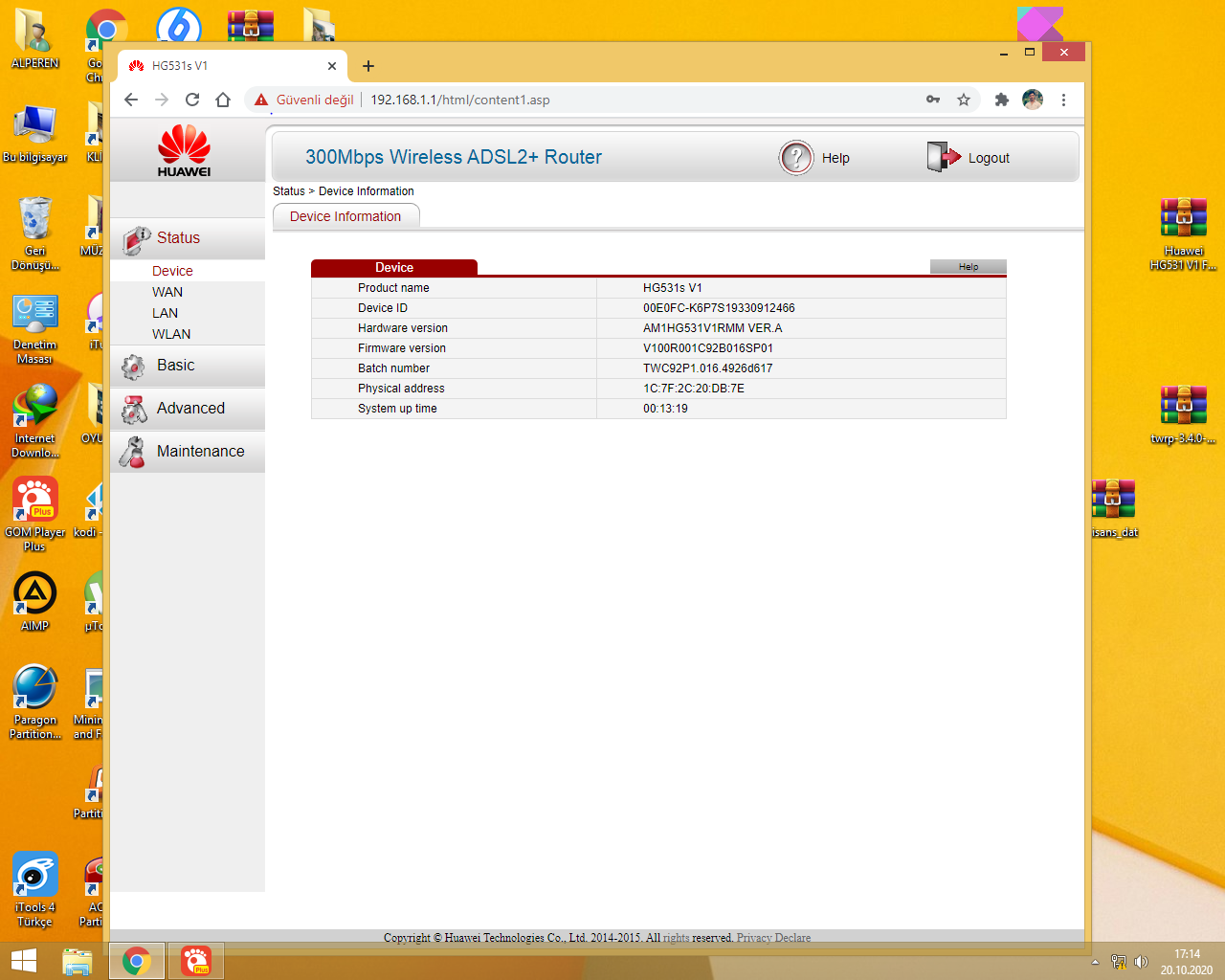
Task: Select iTools 4 Türkçe desktop icon
Action: [x=34, y=890]
